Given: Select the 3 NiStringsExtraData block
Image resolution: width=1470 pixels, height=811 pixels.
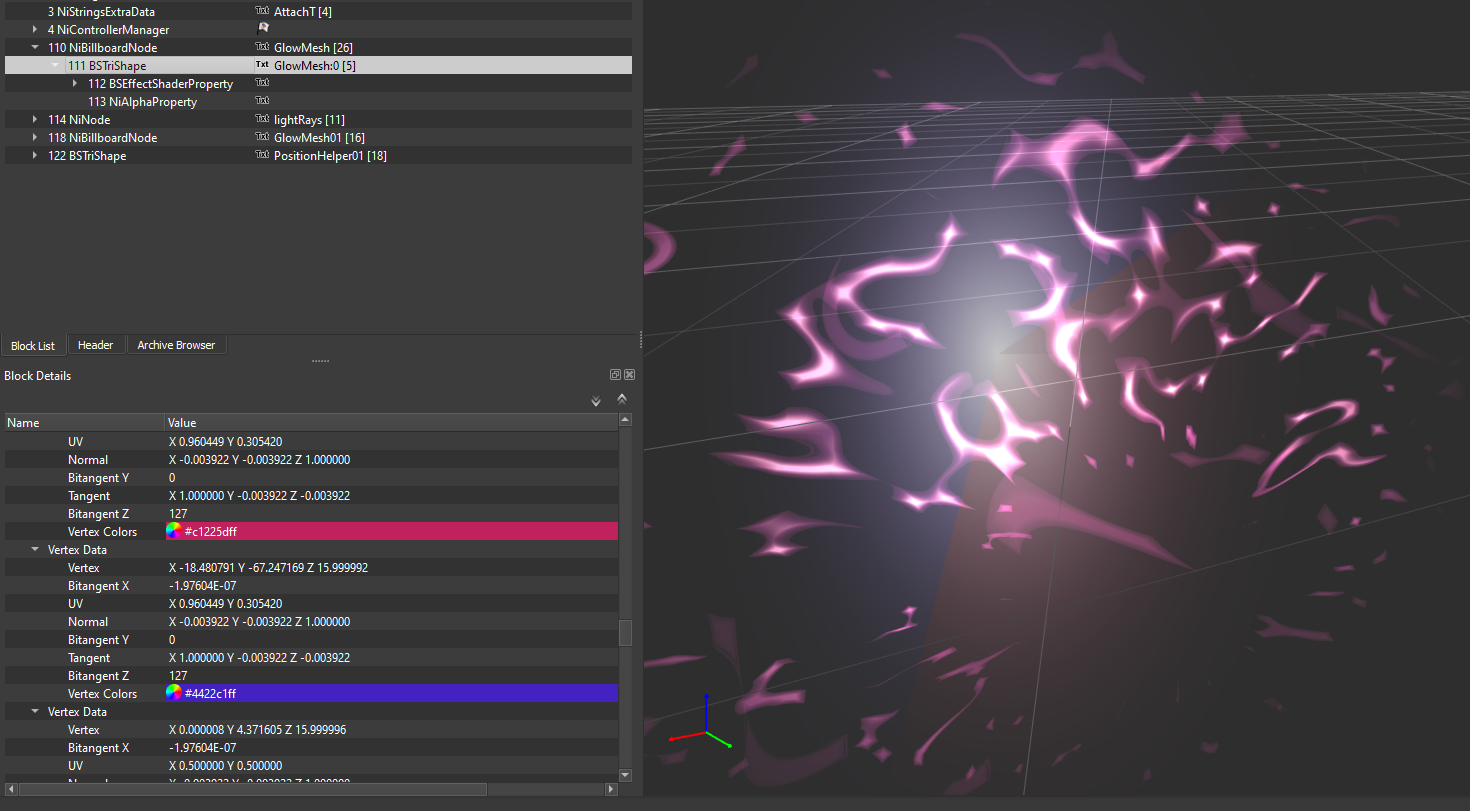Looking at the screenshot, I should point(101,11).
